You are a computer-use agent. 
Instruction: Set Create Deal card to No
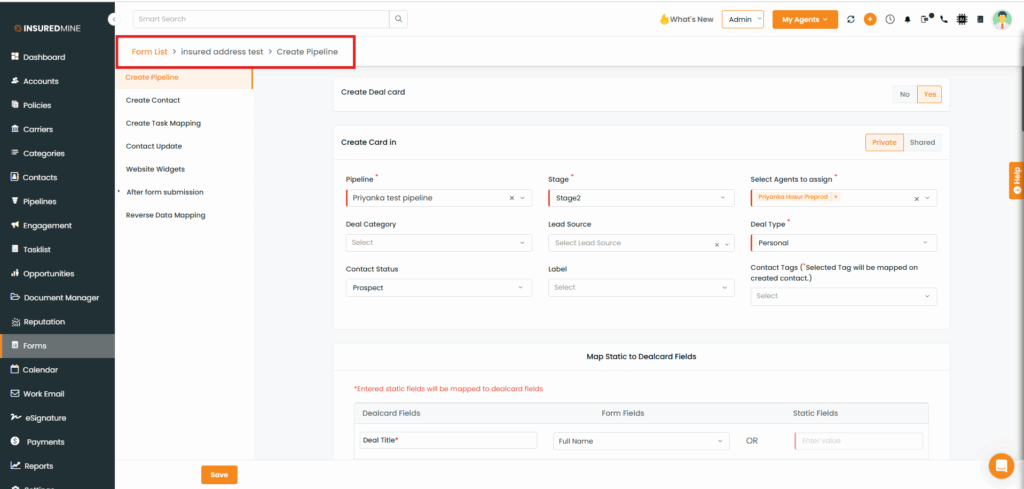[904, 94]
